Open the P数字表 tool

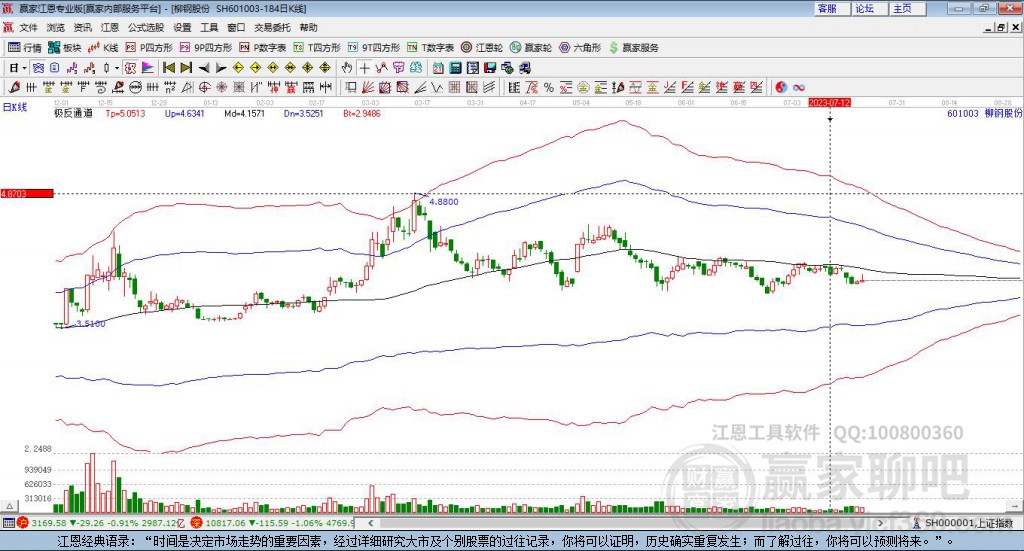[x=263, y=48]
